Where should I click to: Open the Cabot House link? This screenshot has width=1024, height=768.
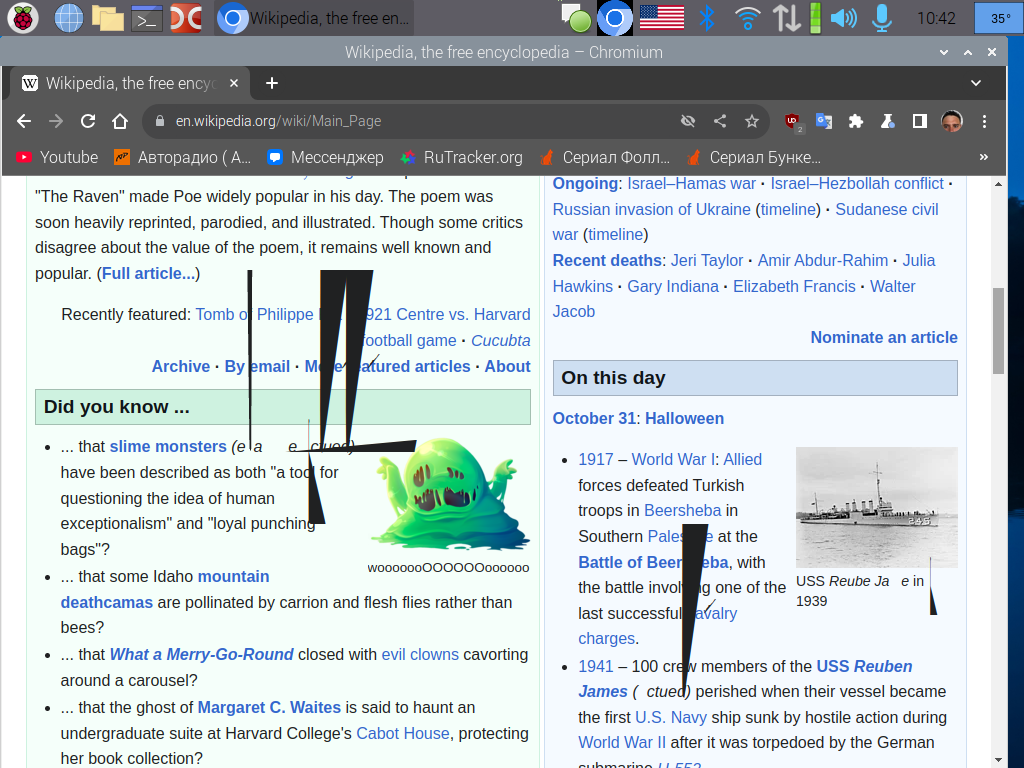[x=402, y=733]
